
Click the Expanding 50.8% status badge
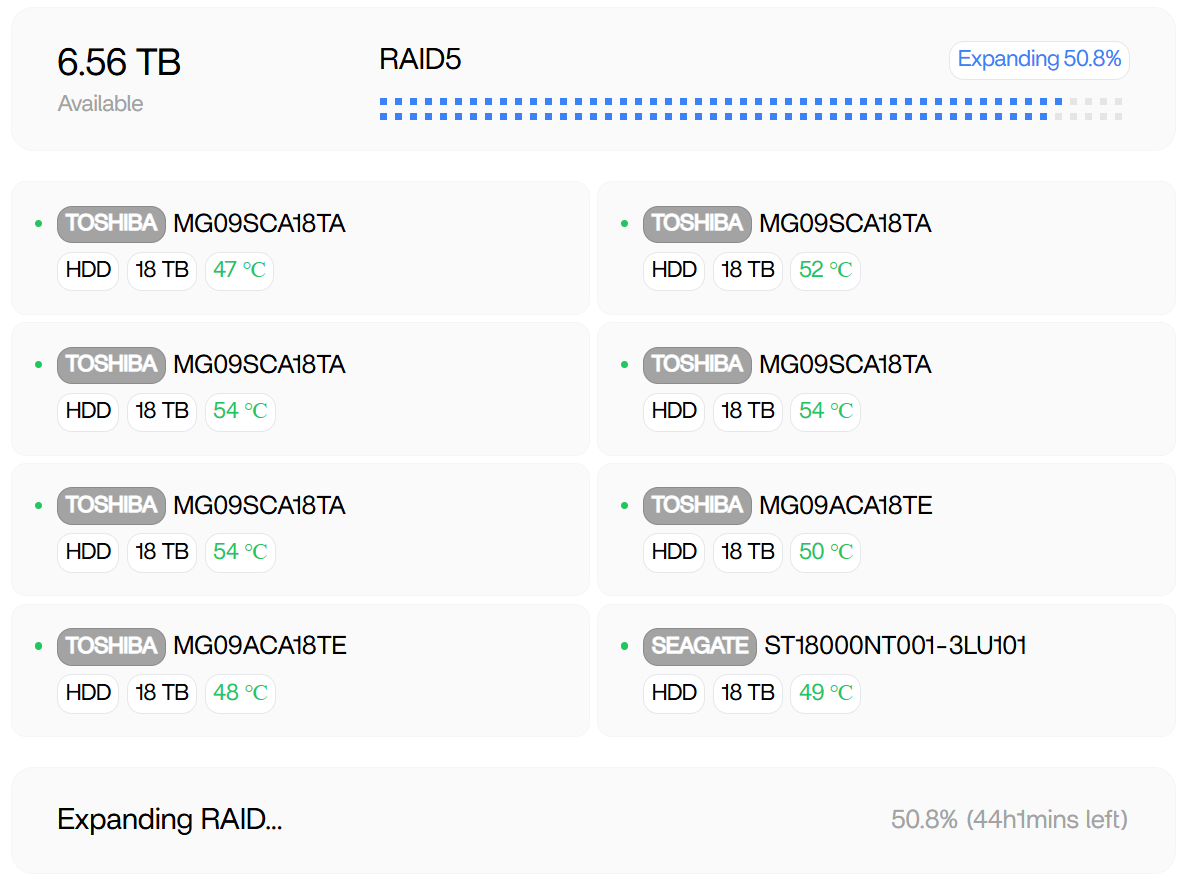[1039, 60]
